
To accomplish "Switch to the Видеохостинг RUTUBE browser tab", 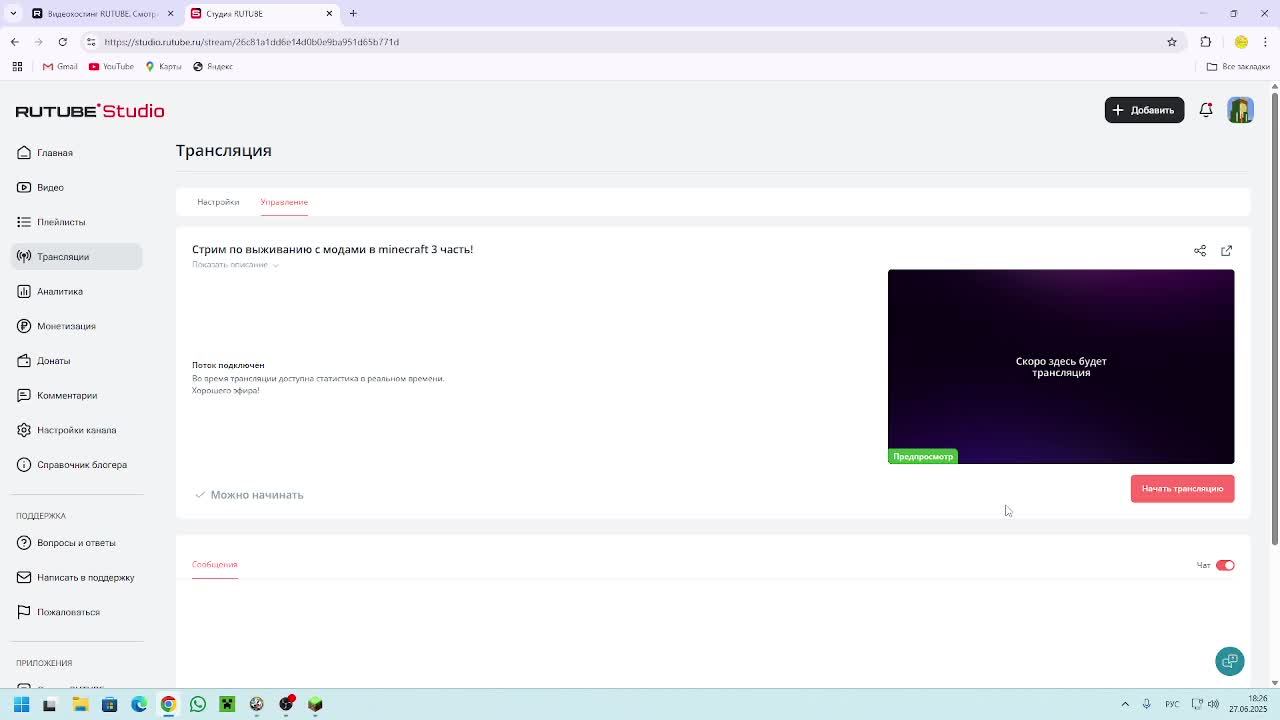I will [103, 14].
